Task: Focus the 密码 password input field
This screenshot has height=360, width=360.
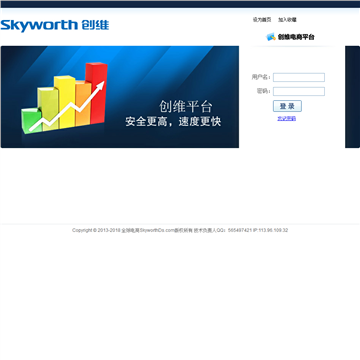Action: (299, 91)
